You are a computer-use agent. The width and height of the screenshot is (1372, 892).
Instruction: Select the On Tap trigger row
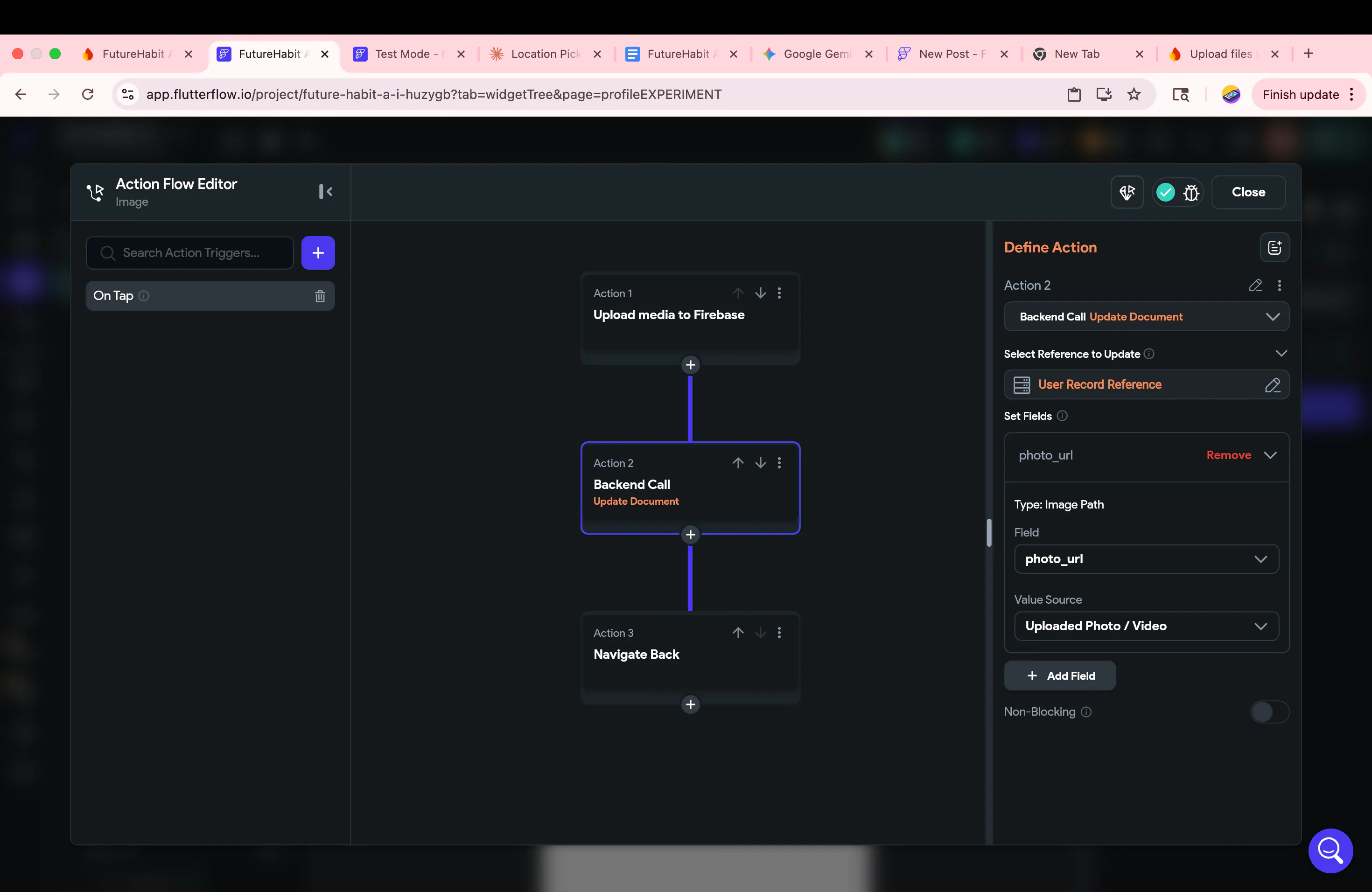[210, 296]
